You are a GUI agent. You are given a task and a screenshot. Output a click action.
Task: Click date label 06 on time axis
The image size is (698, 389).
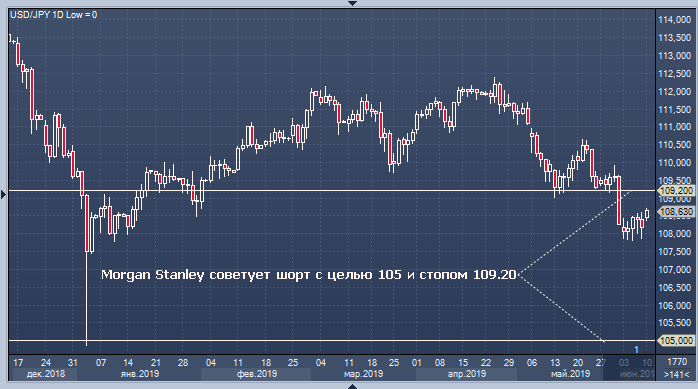pyautogui.click(x=532, y=363)
